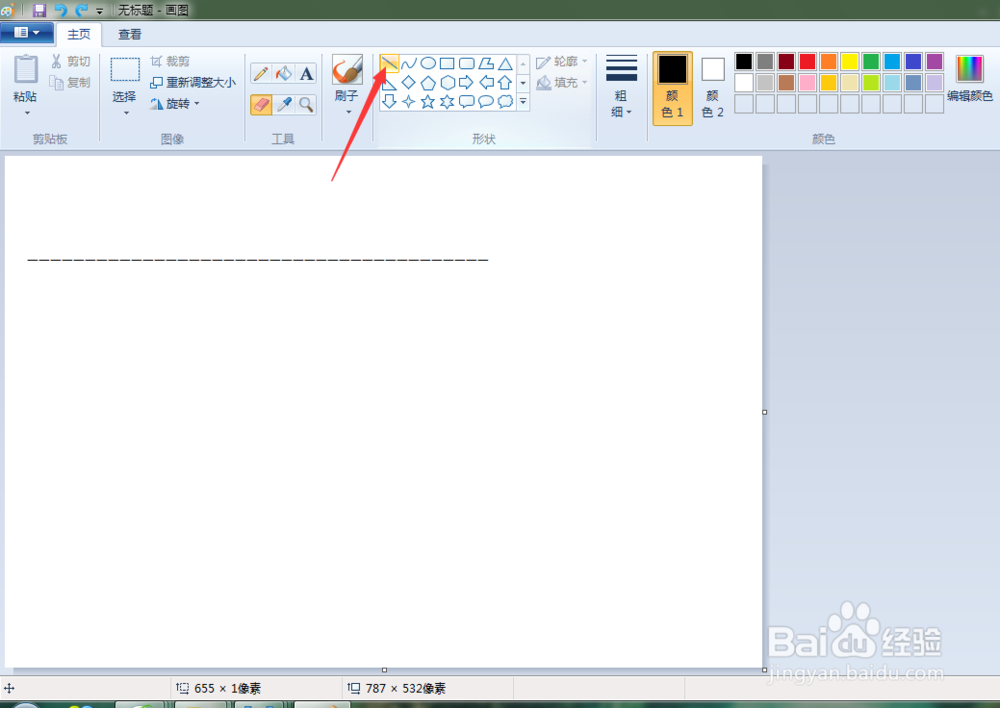Click the Redo arrow in title bar
1000x708 pixels.
coord(82,10)
